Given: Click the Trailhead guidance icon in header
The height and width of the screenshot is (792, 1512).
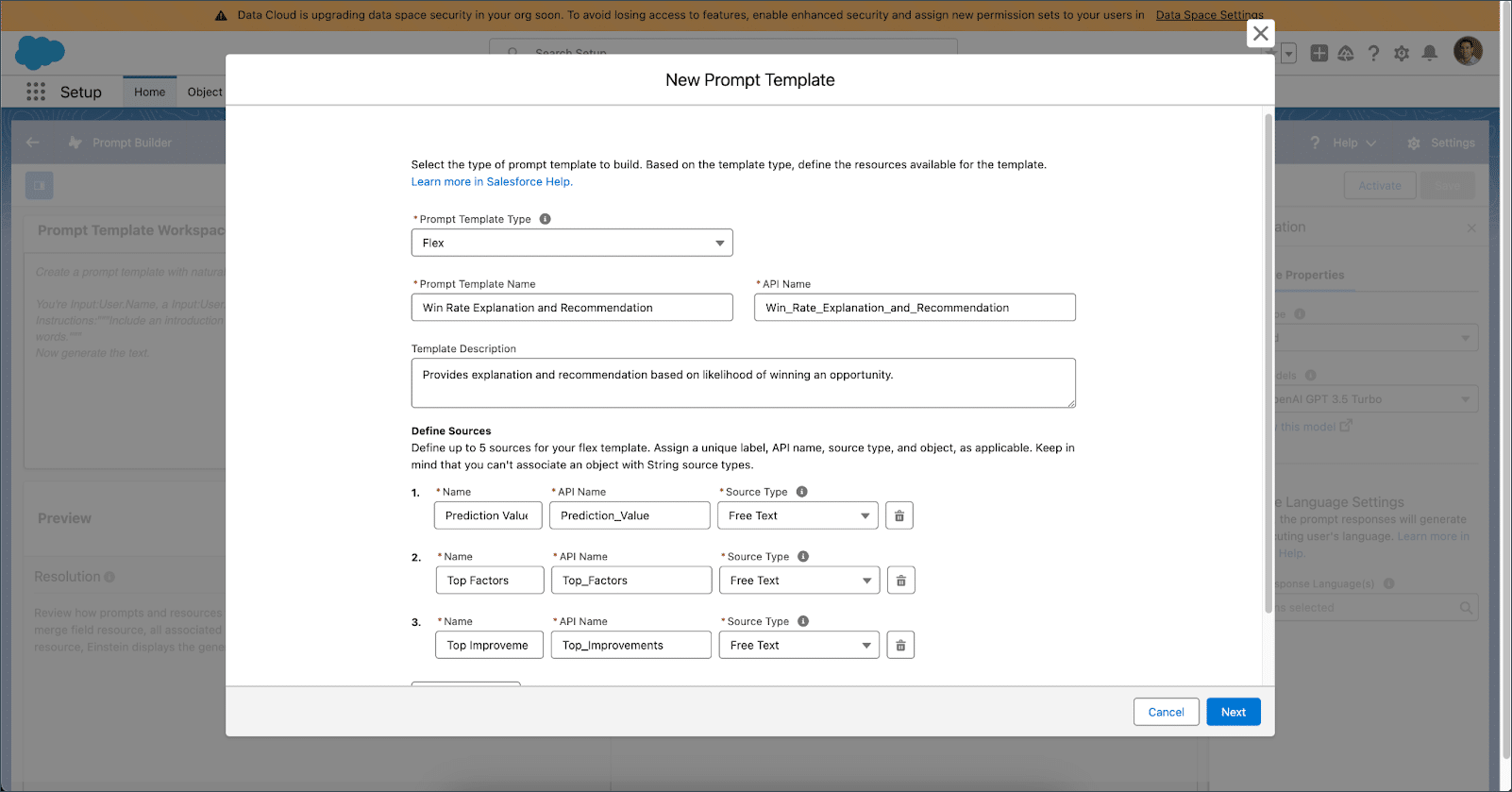Looking at the screenshot, I should [1346, 54].
